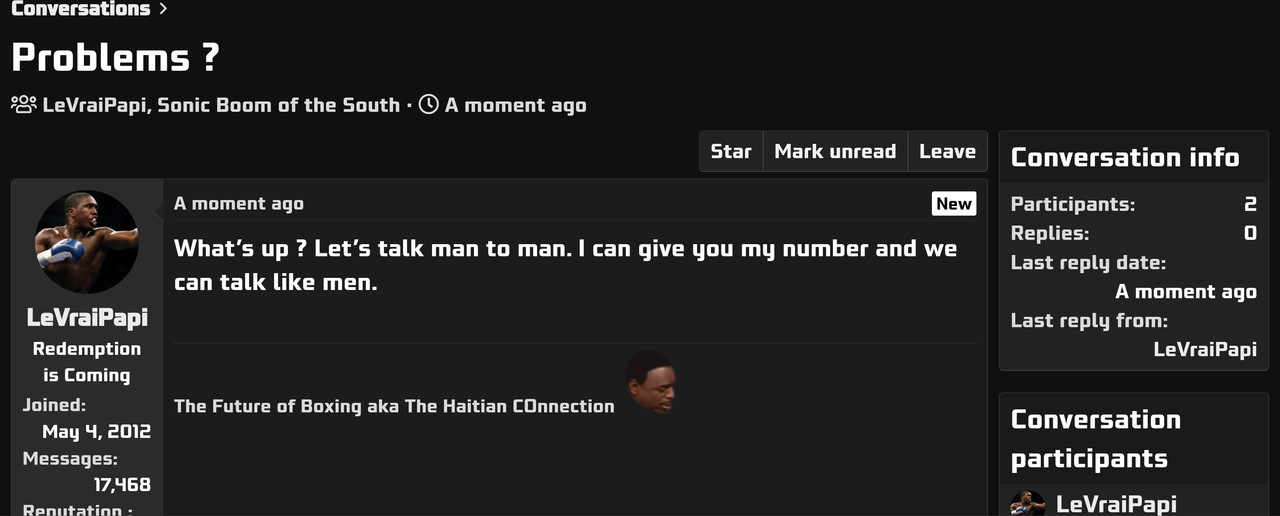This screenshot has width=1280, height=516.
Task: Click the breadcrumb chevron after Conversations
Action: click(x=163, y=9)
